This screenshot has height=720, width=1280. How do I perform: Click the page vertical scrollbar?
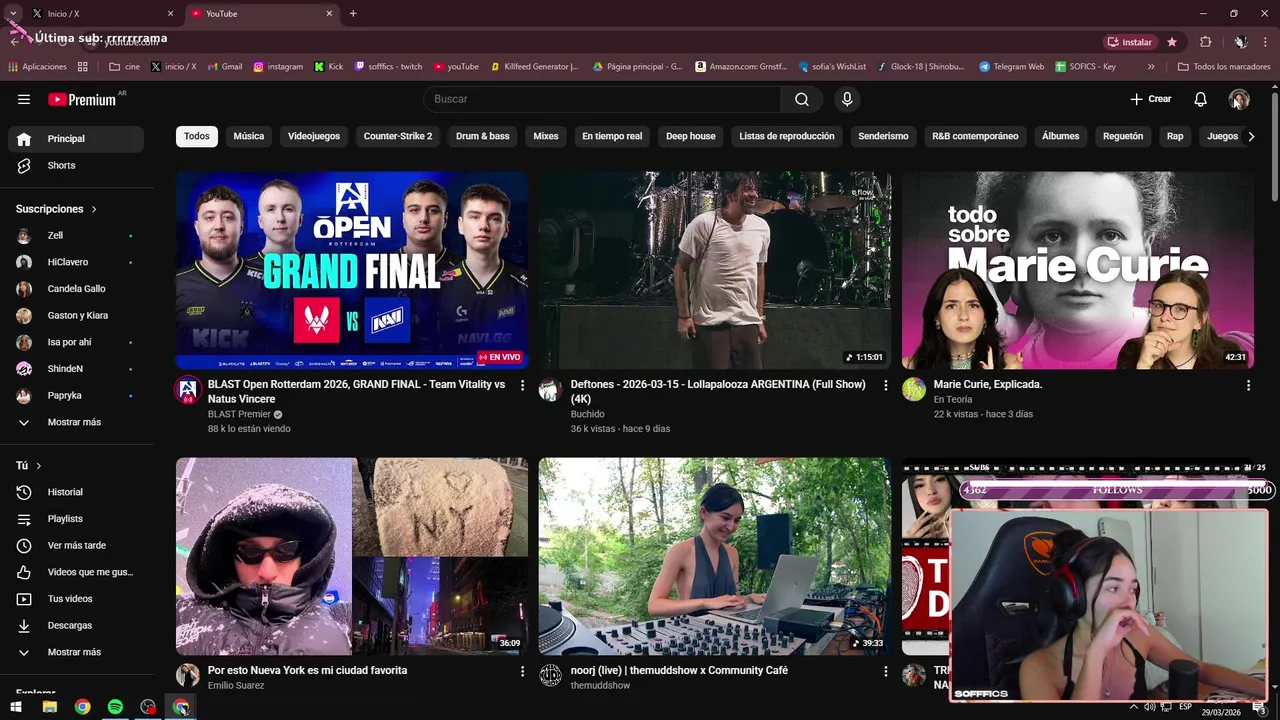tap(1274, 145)
